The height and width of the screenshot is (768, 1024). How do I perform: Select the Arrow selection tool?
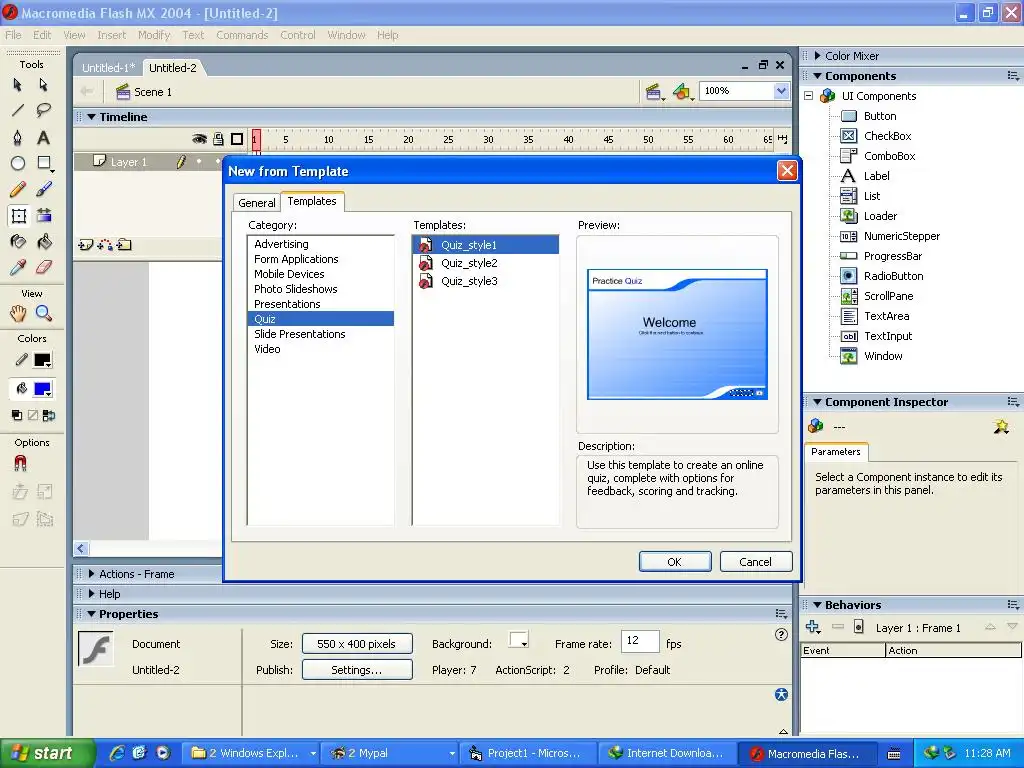18,85
